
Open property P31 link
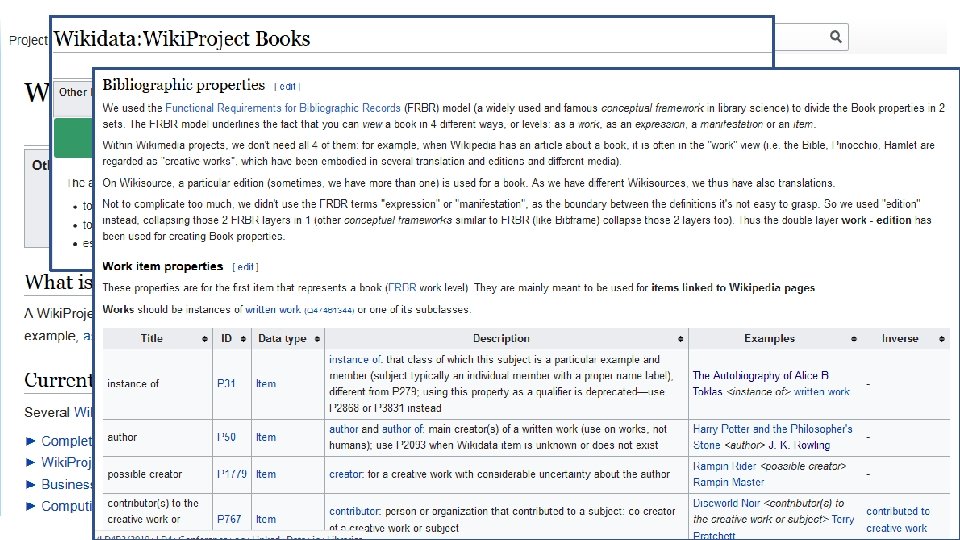(x=226, y=384)
